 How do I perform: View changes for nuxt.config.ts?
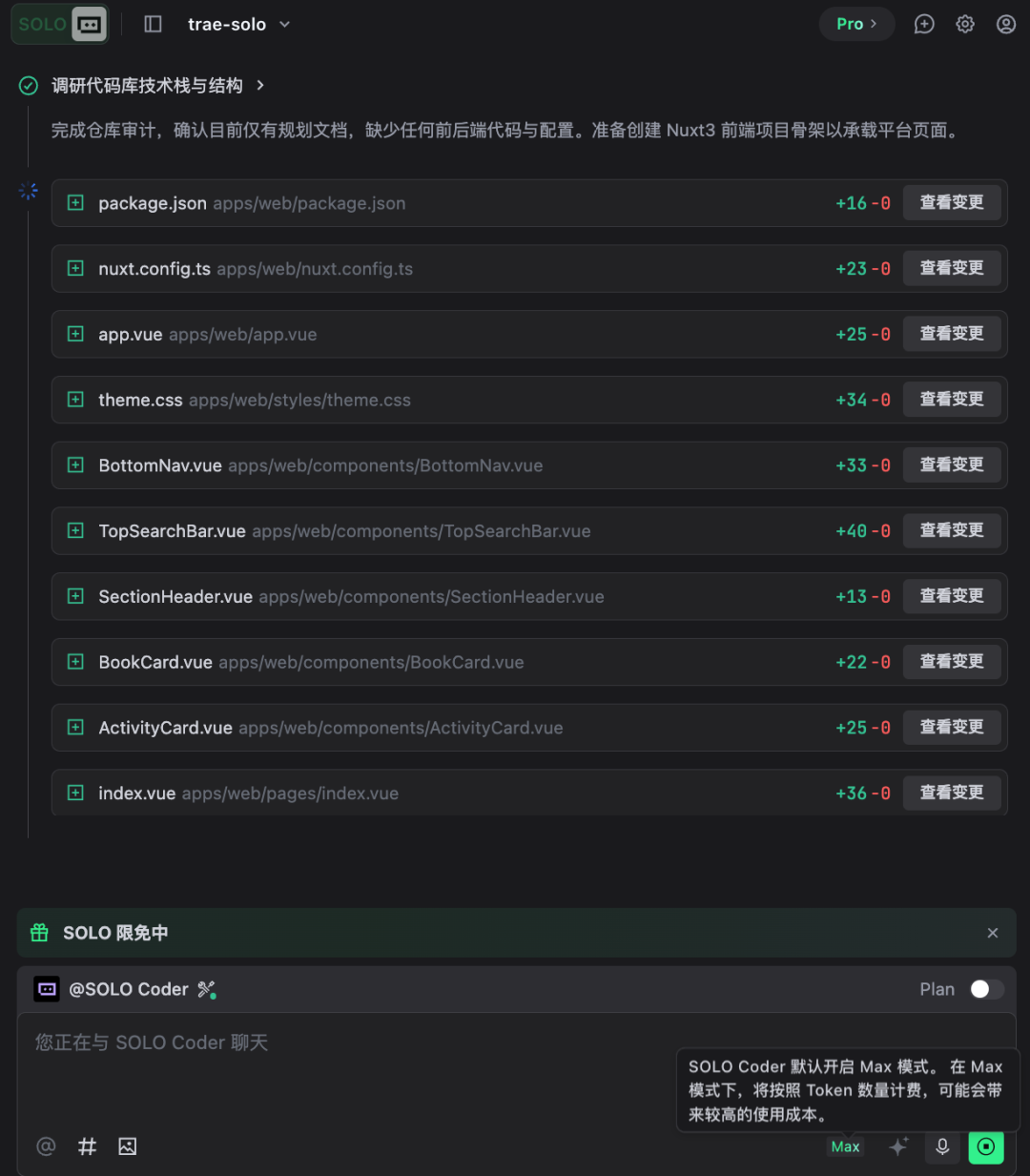point(952,268)
